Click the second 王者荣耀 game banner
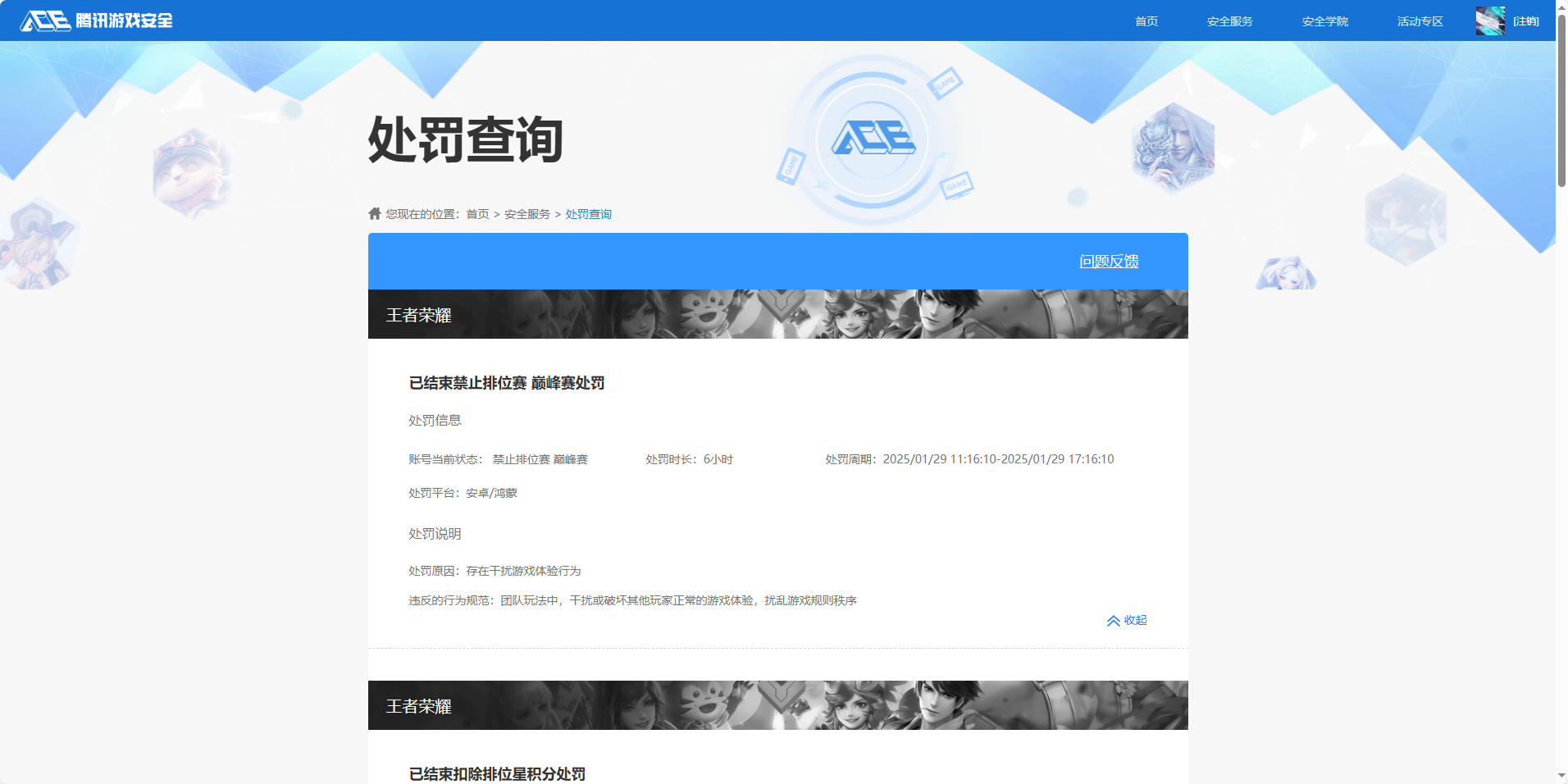This screenshot has height=784, width=1568. [777, 705]
